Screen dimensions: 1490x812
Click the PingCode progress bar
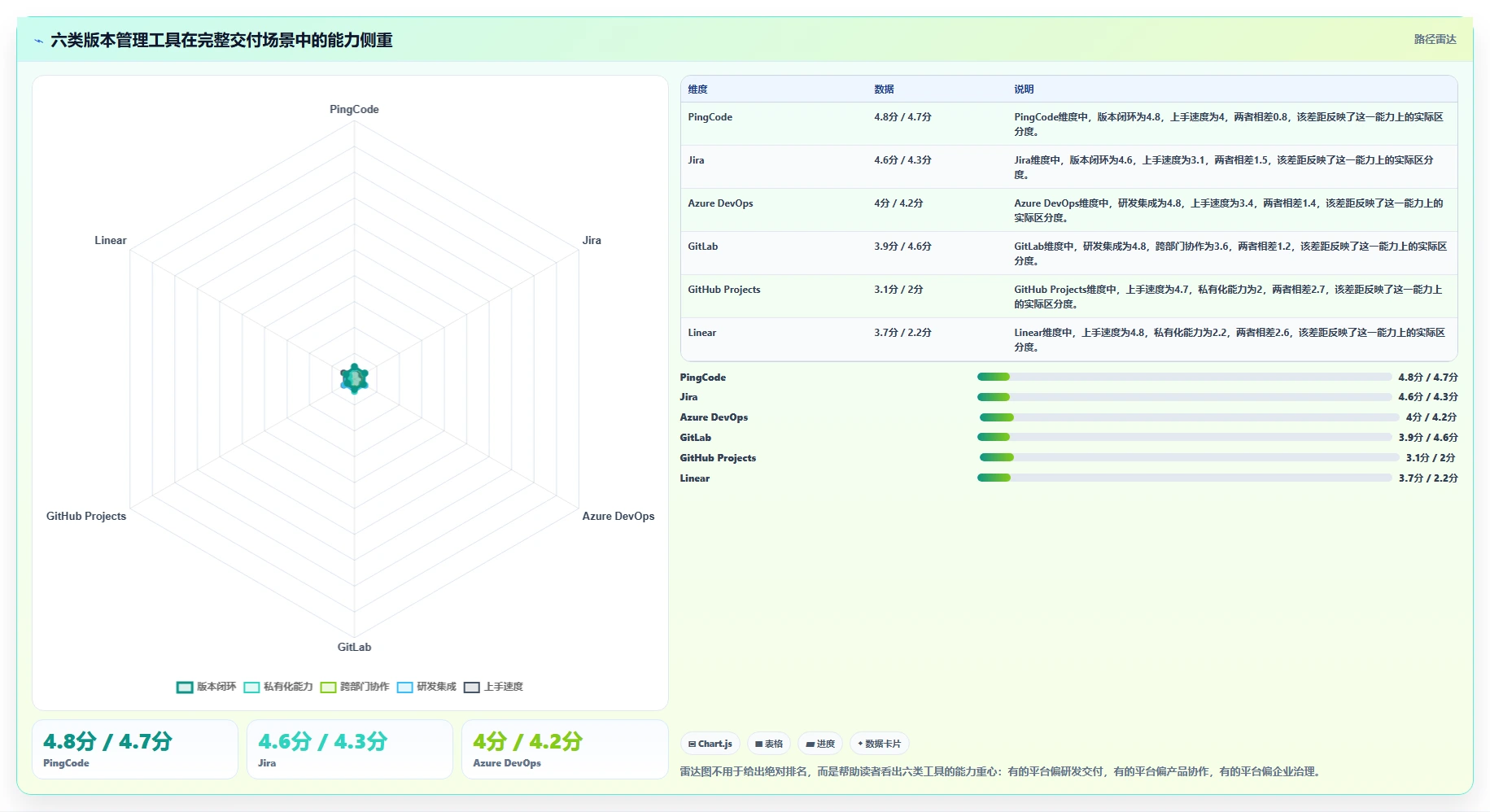1184,377
